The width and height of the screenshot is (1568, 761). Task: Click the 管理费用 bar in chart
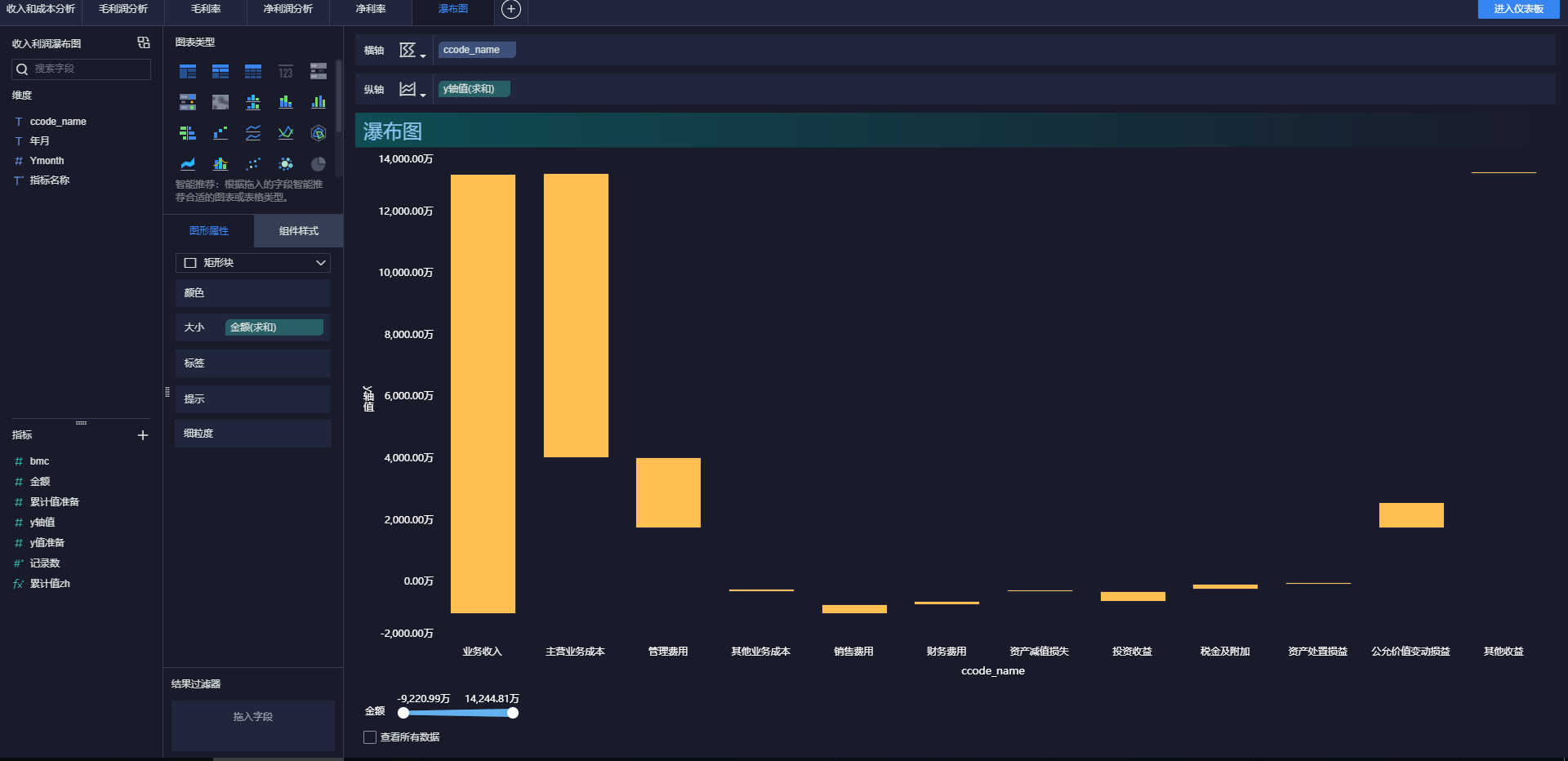pos(668,492)
